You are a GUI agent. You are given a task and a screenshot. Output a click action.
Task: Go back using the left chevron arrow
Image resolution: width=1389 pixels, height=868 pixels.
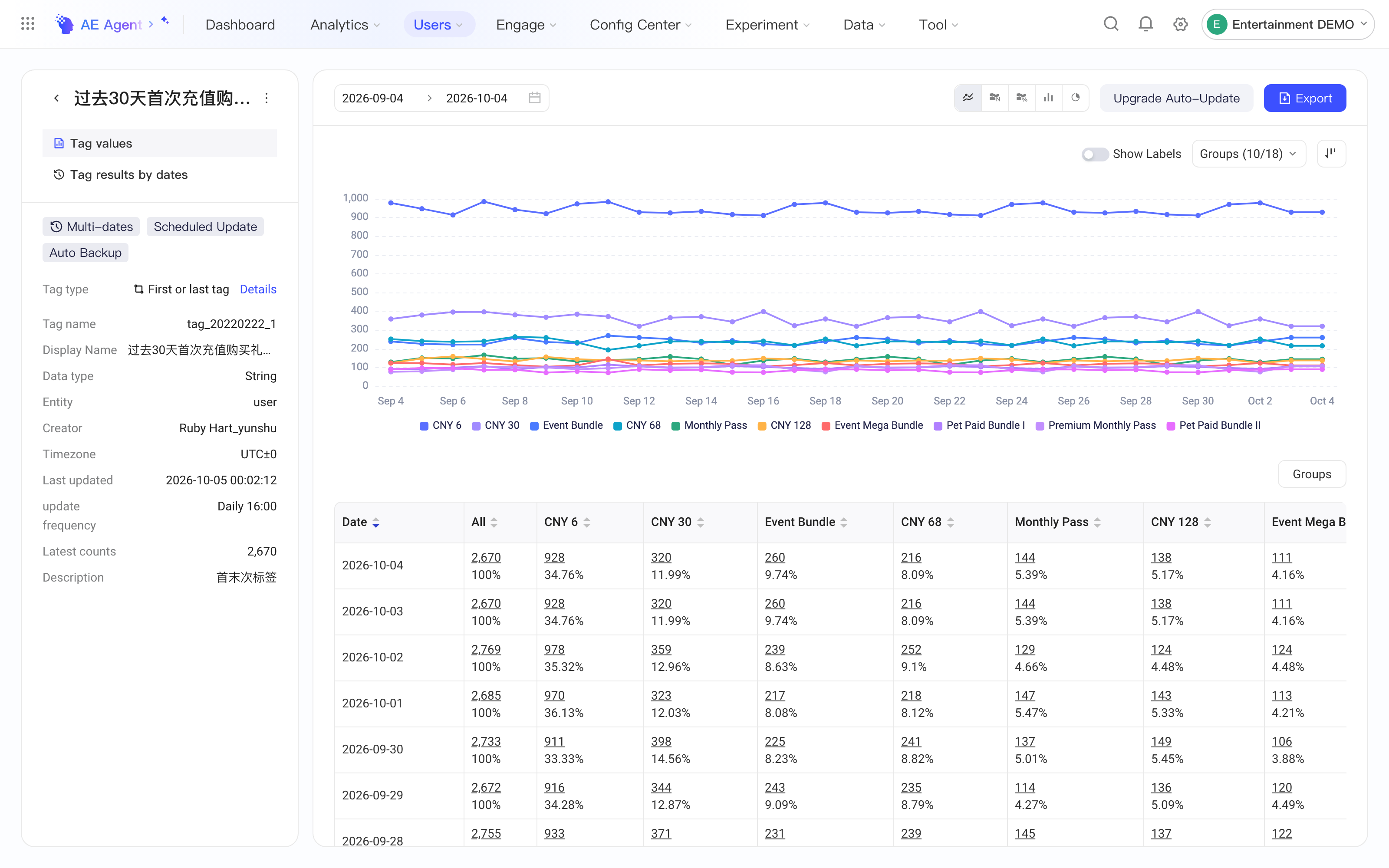tap(56, 98)
